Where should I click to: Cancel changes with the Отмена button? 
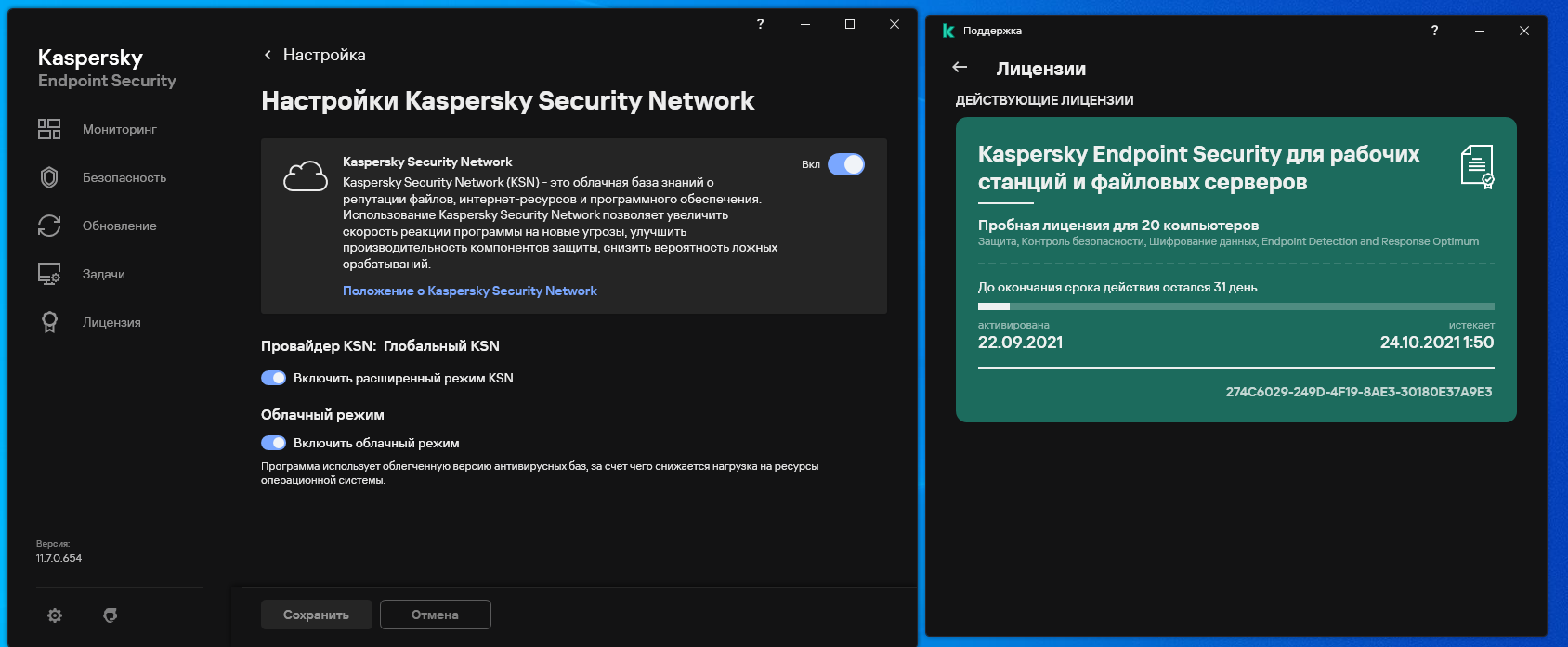point(436,615)
